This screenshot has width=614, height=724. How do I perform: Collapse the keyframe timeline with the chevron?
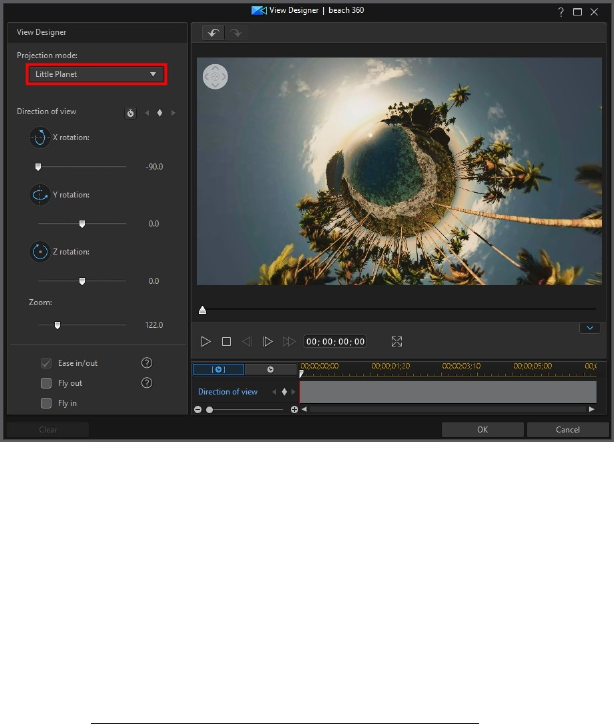pos(590,328)
